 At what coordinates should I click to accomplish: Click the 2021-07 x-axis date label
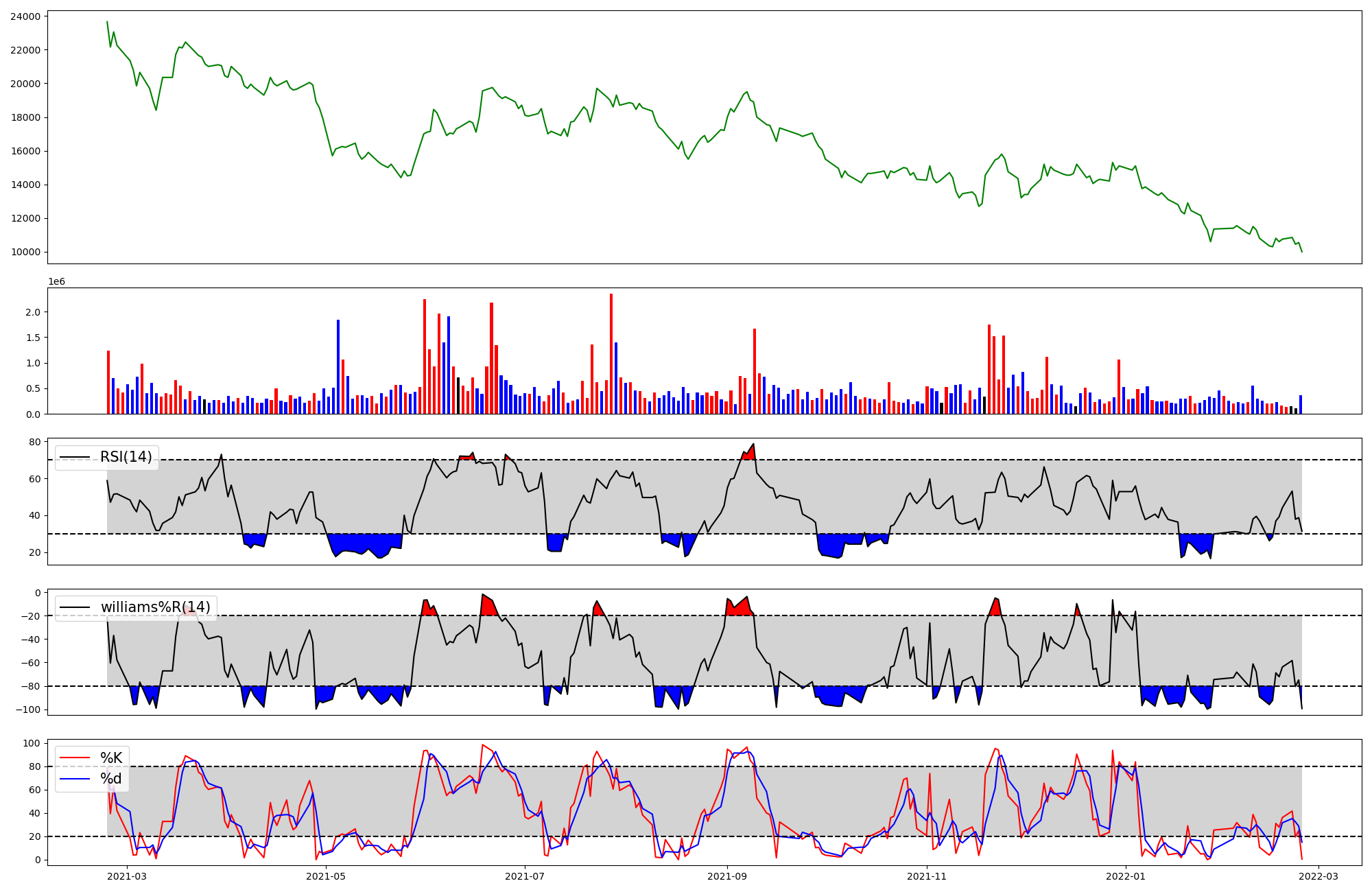point(525,876)
